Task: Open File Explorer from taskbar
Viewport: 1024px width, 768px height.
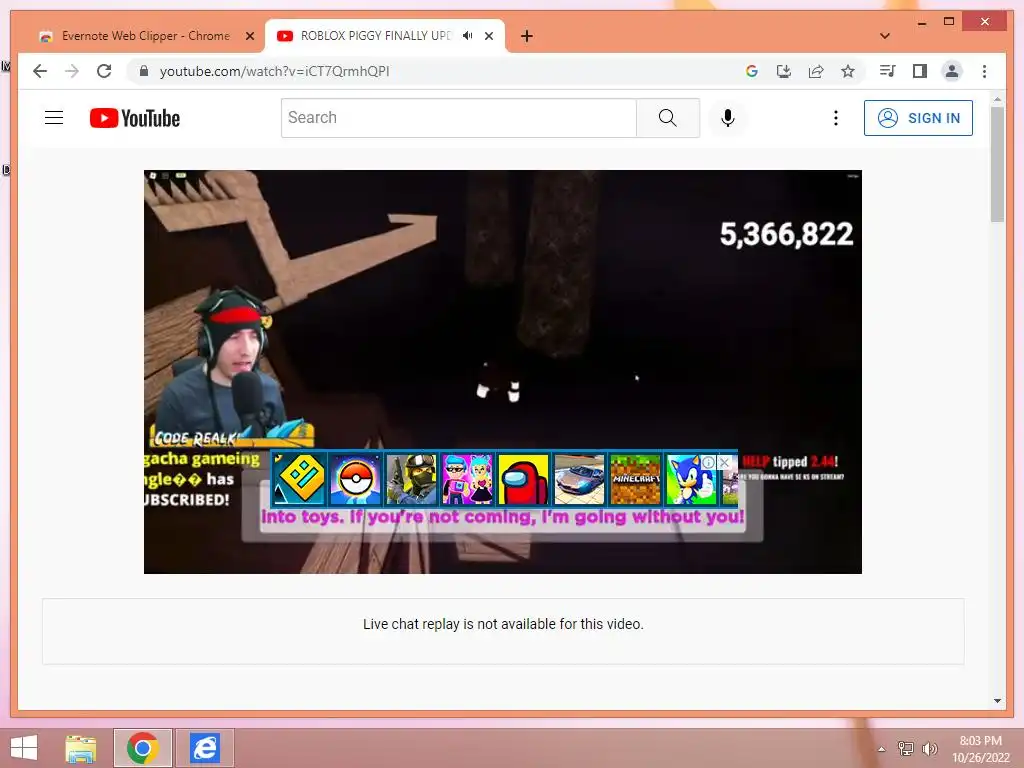Action: [80, 748]
